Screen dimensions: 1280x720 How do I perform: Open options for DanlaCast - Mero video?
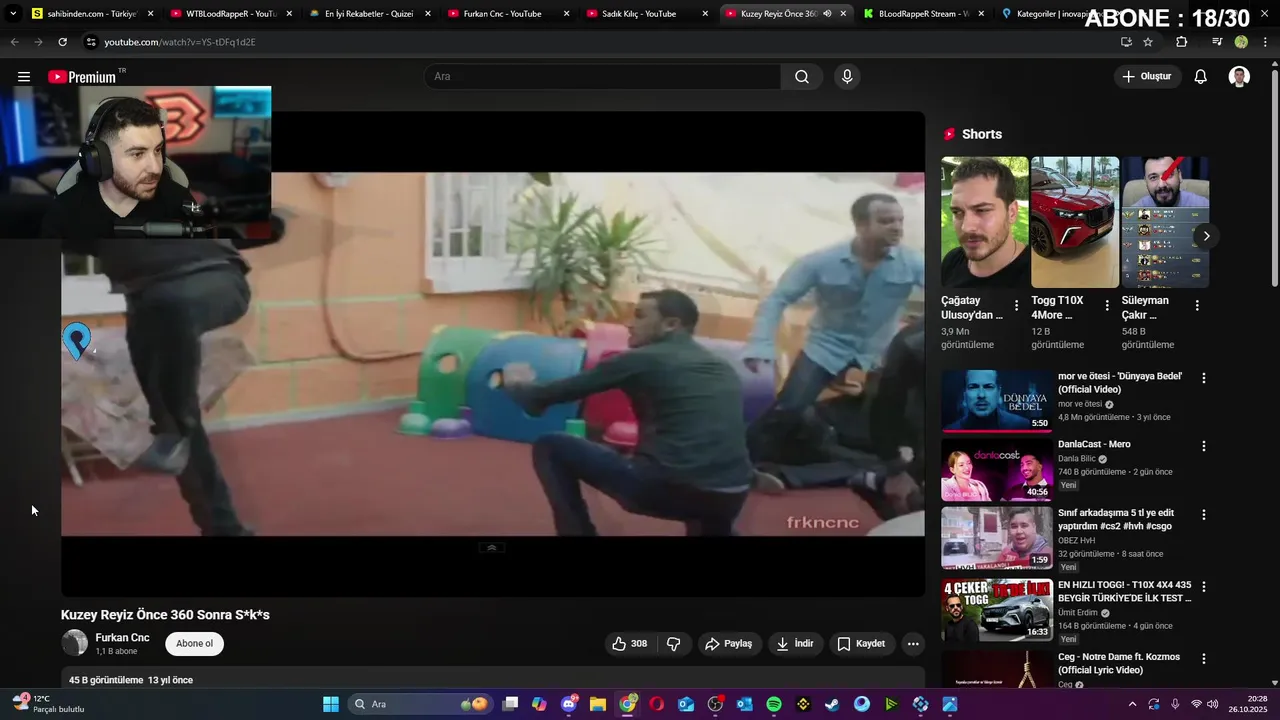(1204, 446)
